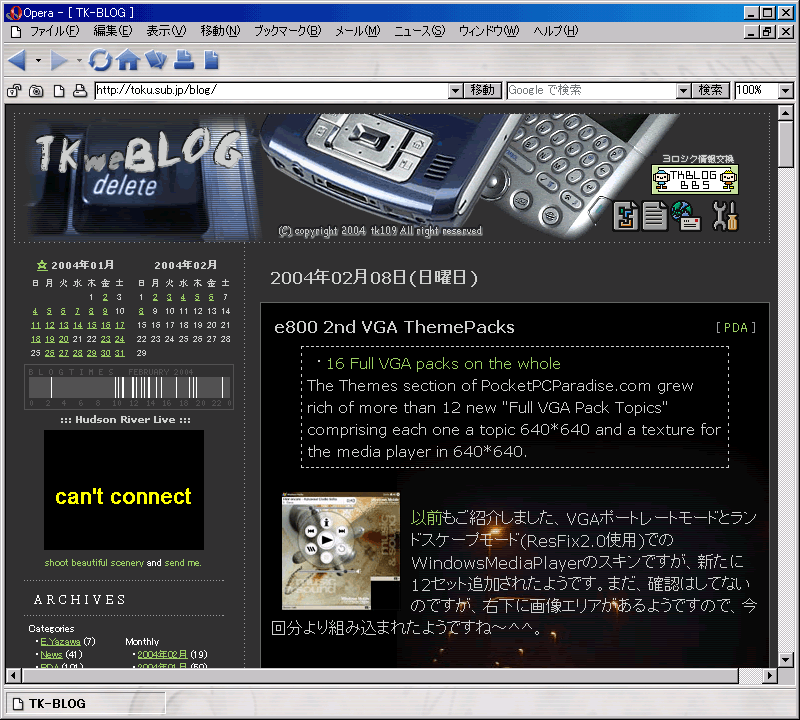Click the lined document icon in the blog header
Viewport: 800px width, 720px height.
pyautogui.click(x=655, y=216)
